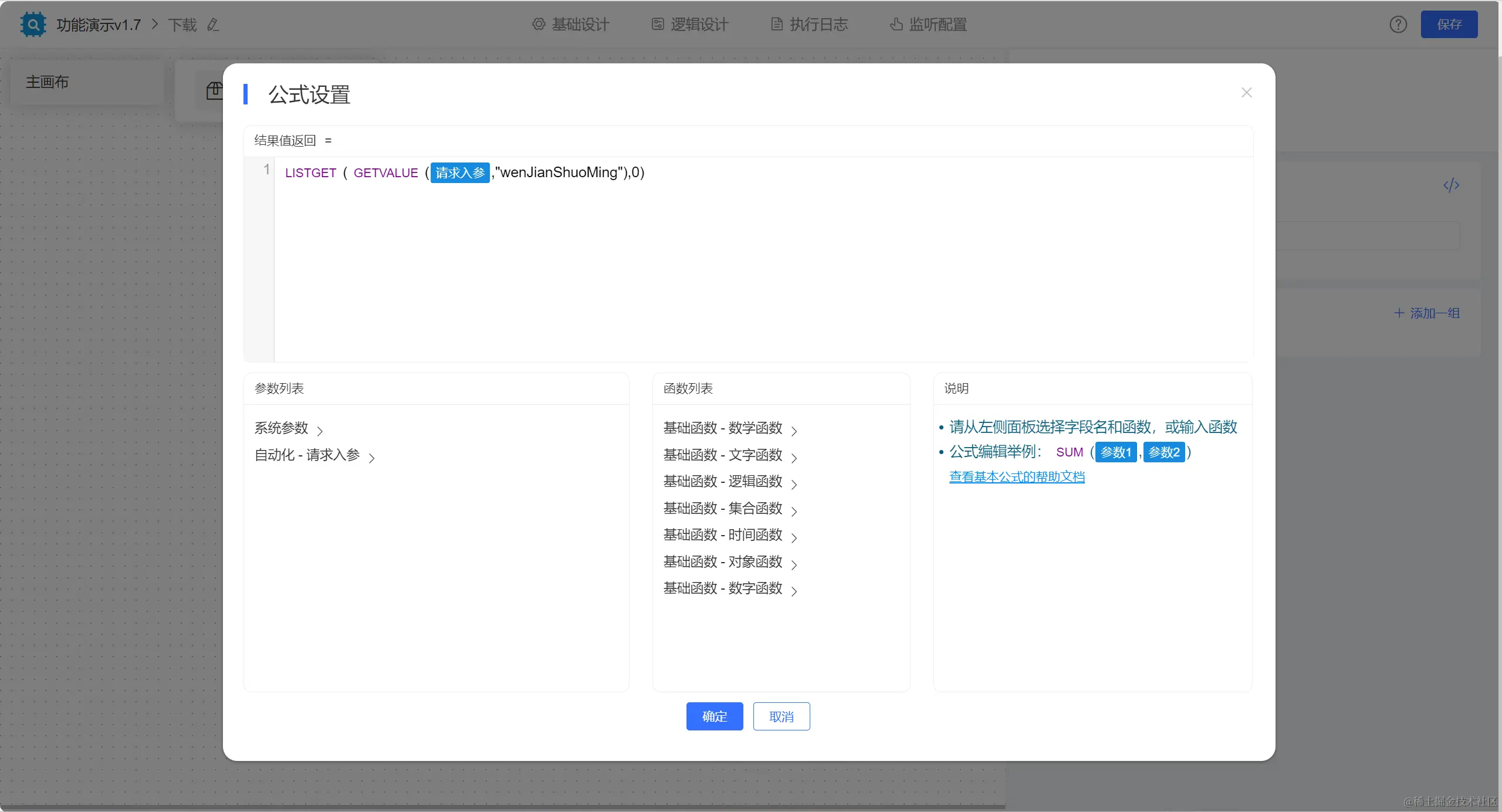Click the 取消 button
This screenshot has width=1502, height=812.
781,716
